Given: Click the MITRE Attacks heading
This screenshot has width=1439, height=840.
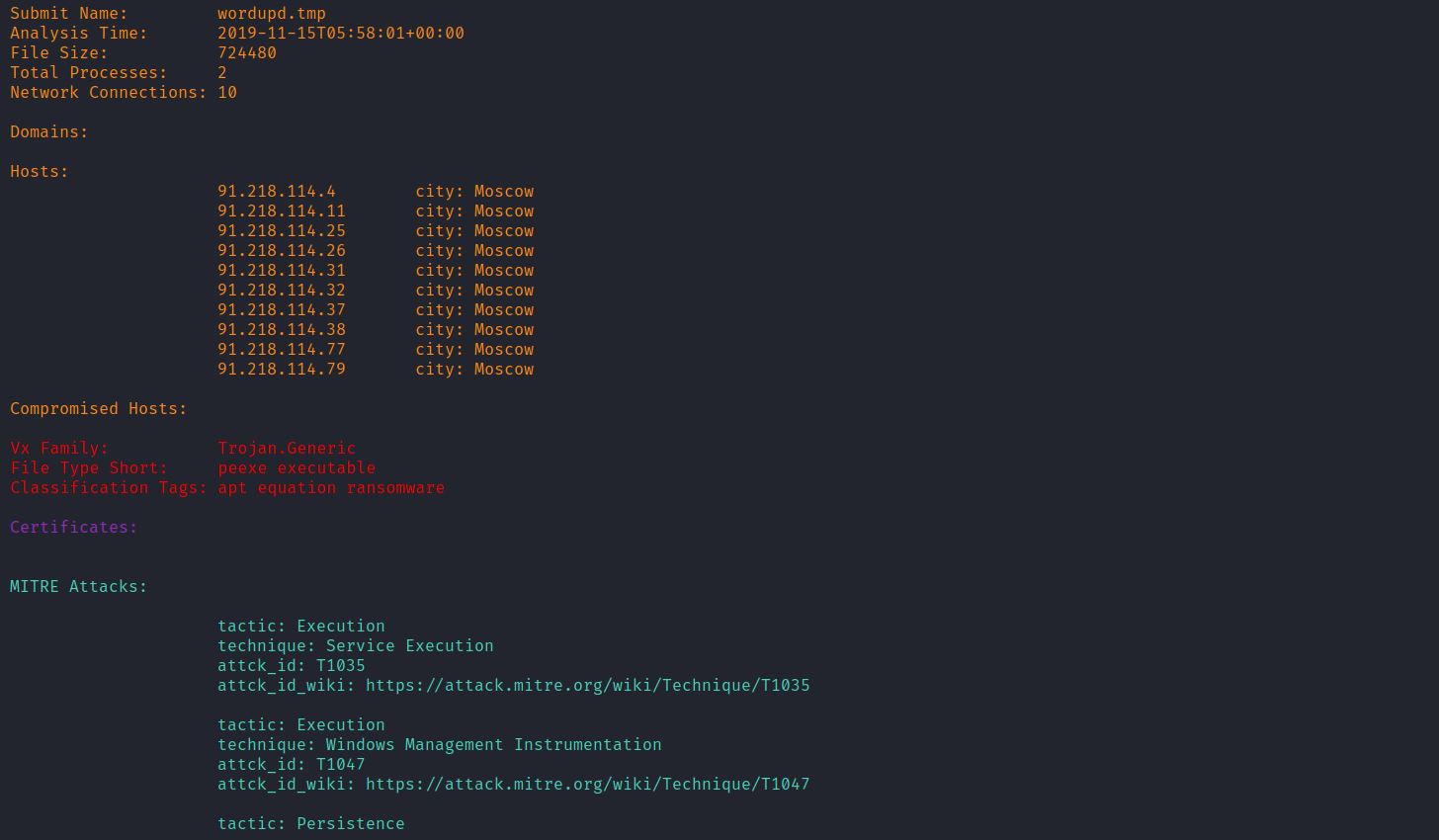Looking at the screenshot, I should click(79, 587).
